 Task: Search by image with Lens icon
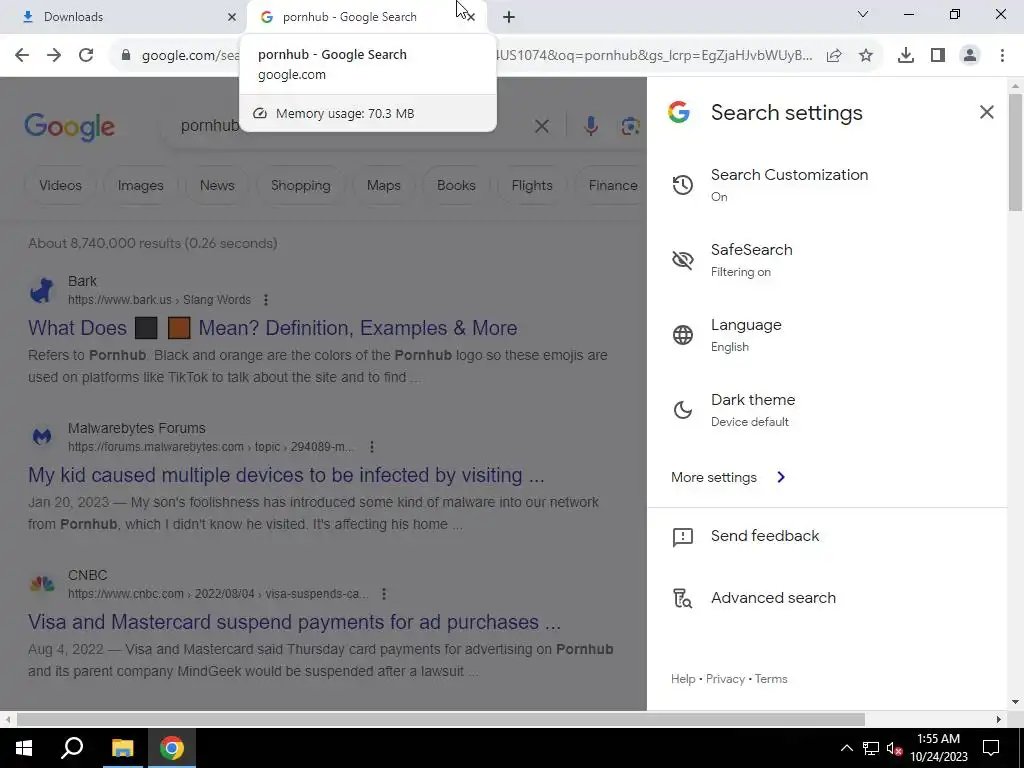click(x=630, y=126)
